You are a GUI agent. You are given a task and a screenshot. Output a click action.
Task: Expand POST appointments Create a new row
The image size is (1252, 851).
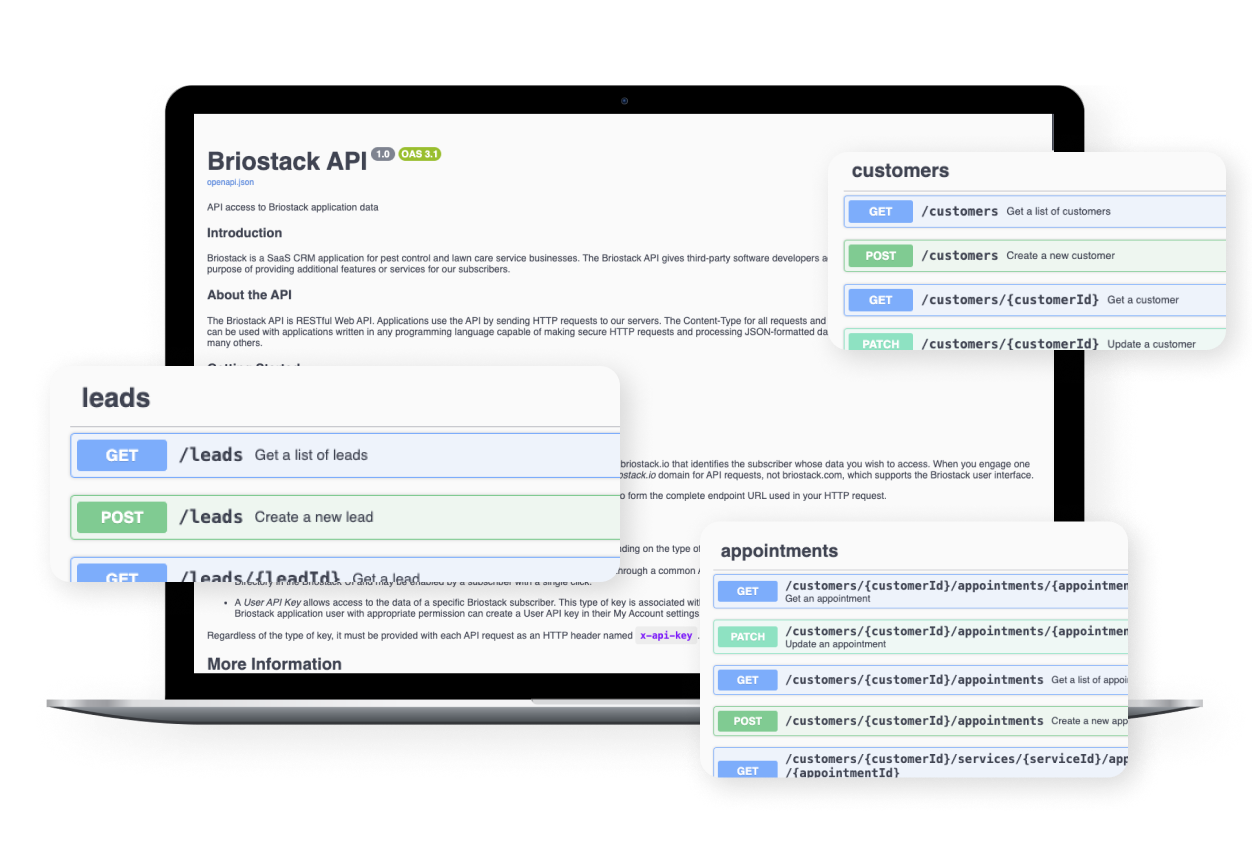click(x=921, y=720)
